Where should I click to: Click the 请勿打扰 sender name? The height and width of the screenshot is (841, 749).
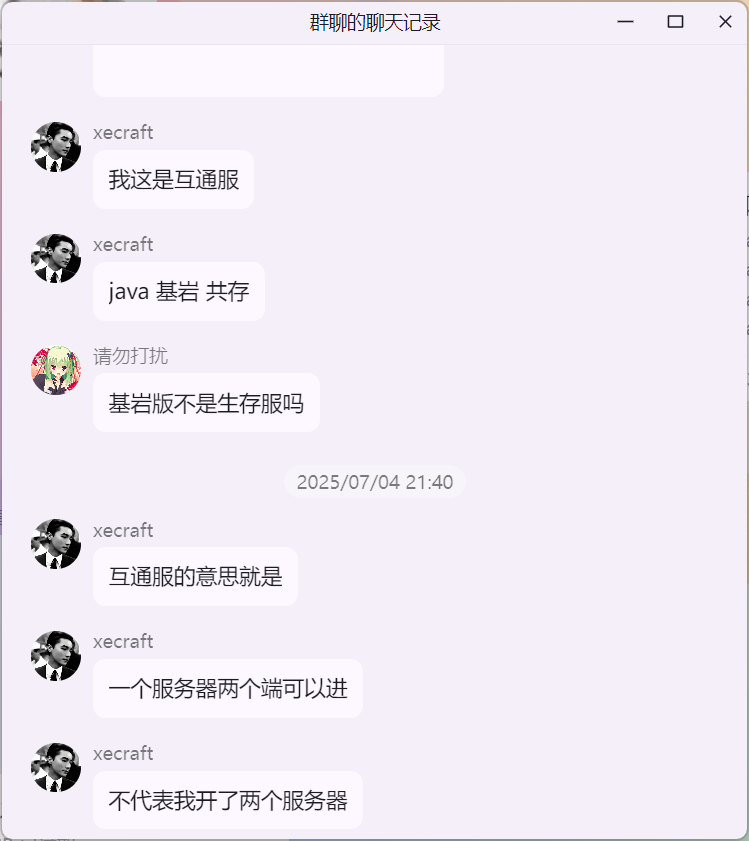(130, 356)
